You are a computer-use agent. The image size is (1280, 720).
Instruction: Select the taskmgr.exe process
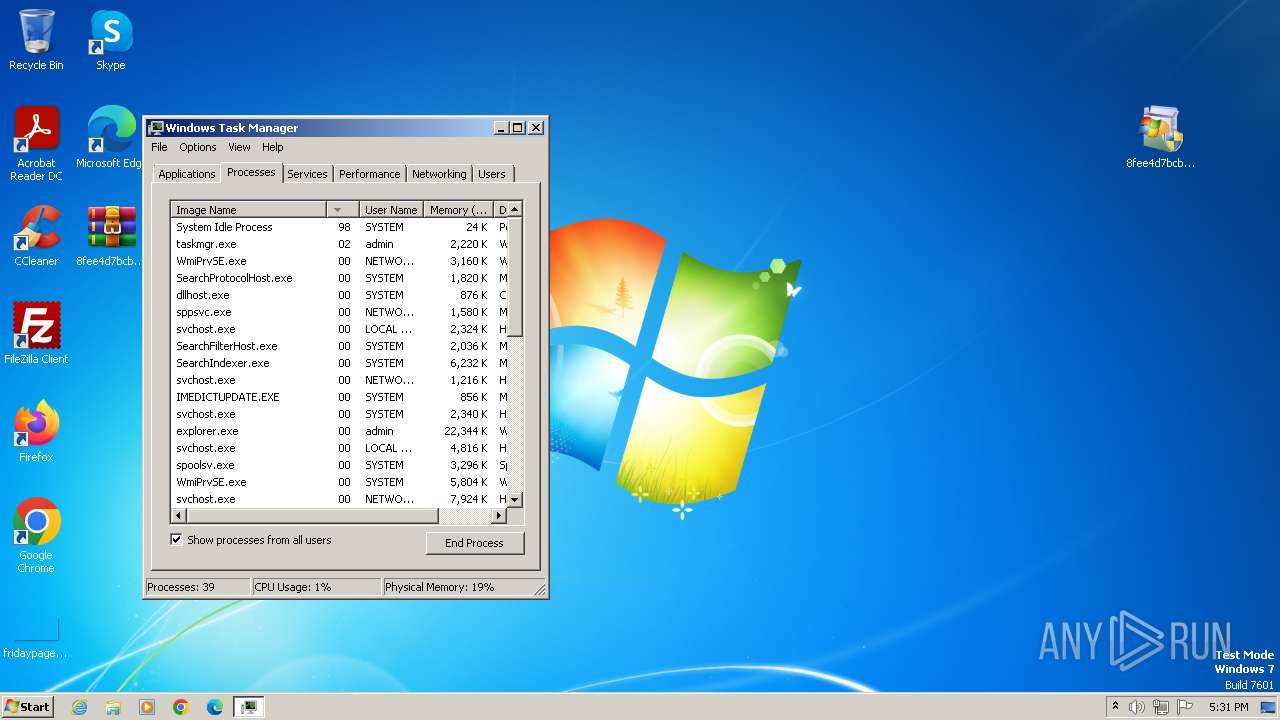(339, 244)
